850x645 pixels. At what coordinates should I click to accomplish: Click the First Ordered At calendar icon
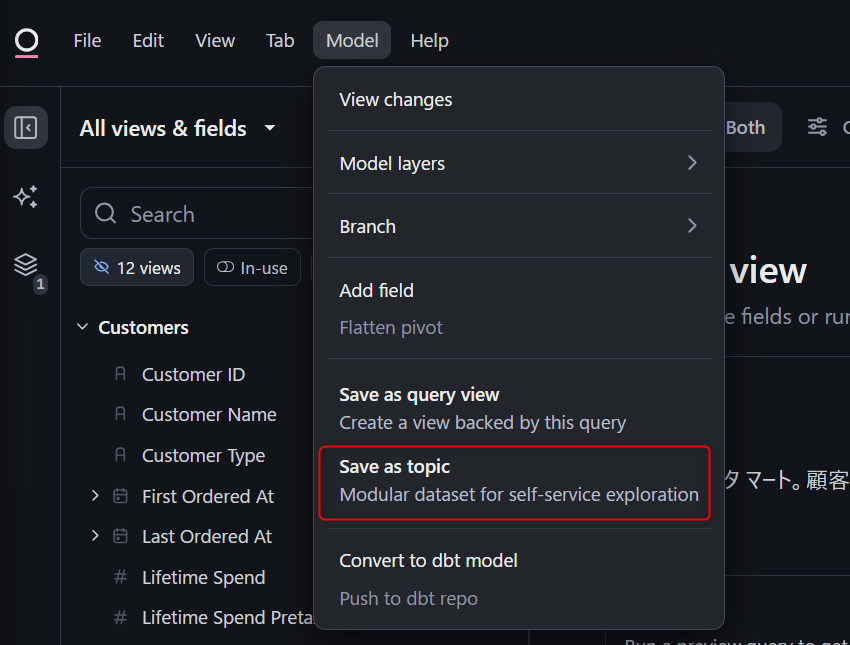[x=121, y=496]
